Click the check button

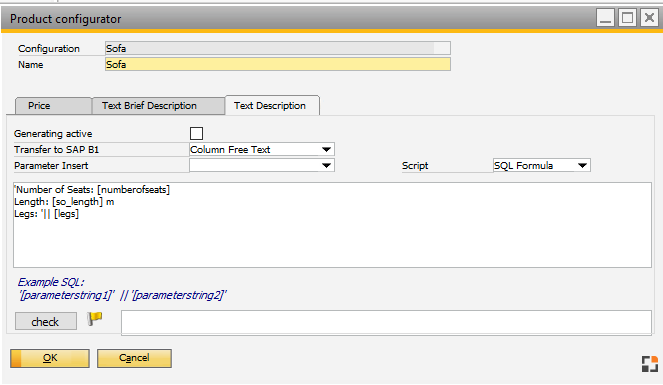click(46, 322)
